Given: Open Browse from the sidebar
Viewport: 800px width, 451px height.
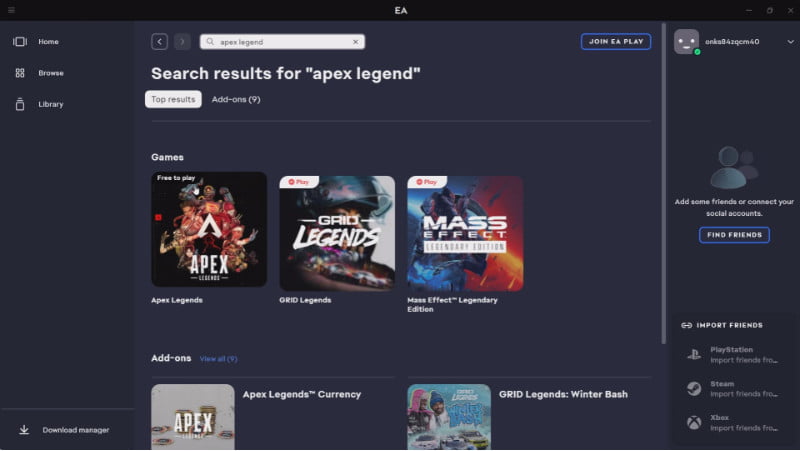Looking at the screenshot, I should point(51,73).
